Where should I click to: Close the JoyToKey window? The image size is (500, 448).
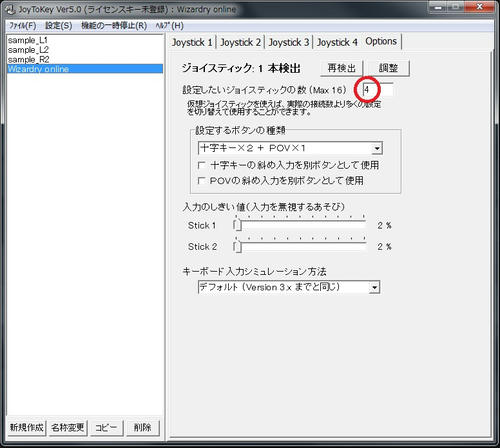pos(479,7)
